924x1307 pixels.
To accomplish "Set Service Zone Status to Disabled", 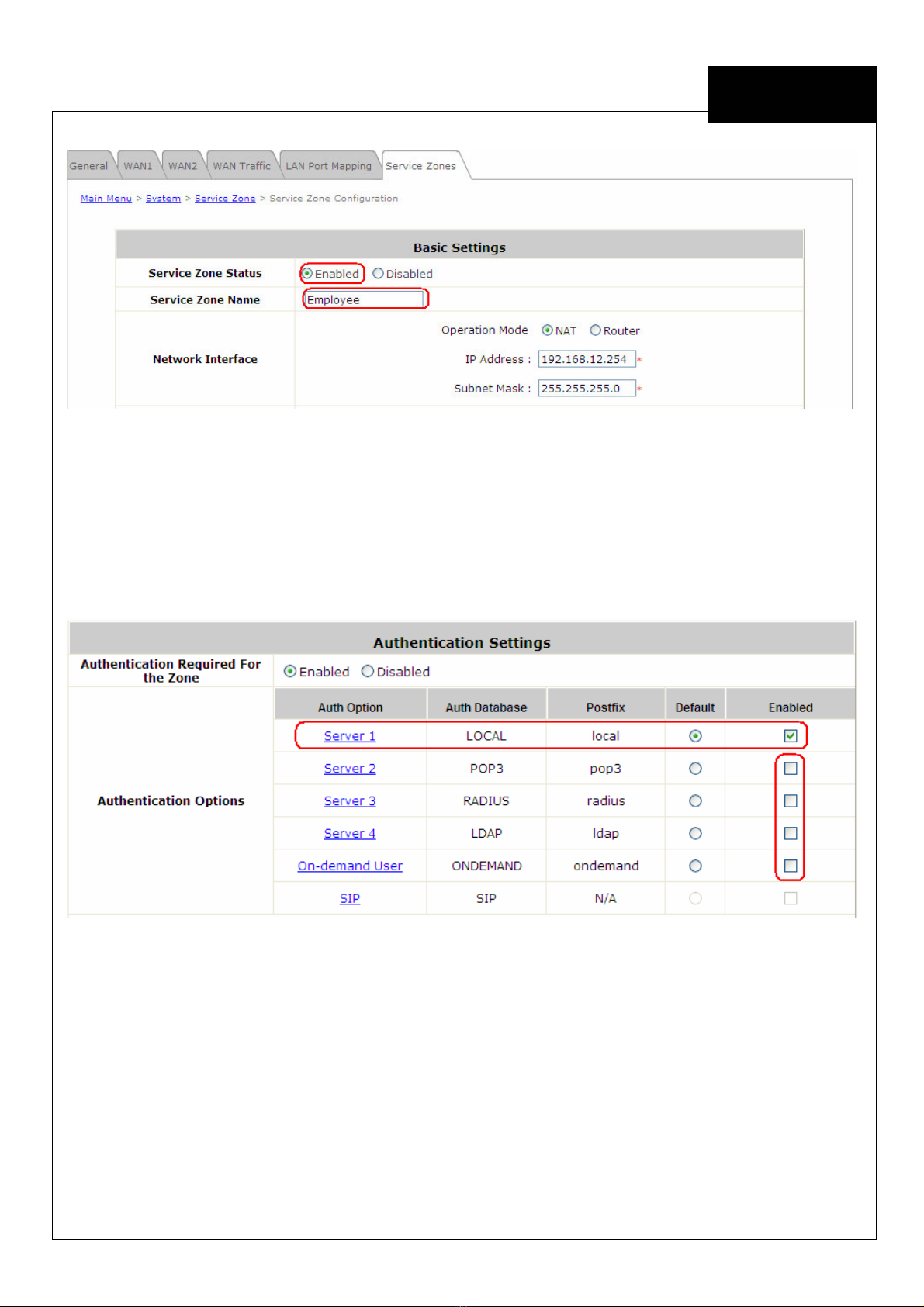I will coord(378,274).
